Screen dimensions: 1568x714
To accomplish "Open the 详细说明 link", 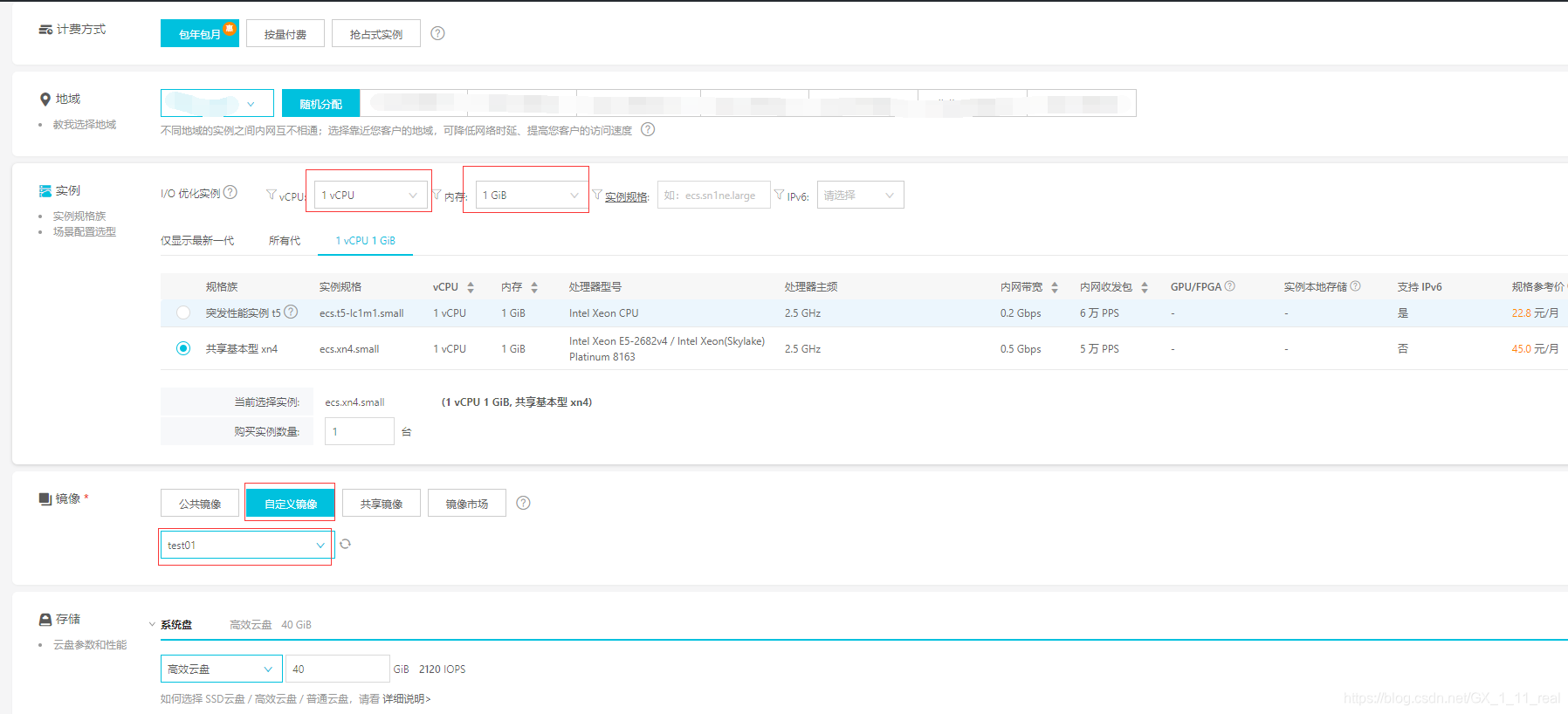I will (407, 699).
